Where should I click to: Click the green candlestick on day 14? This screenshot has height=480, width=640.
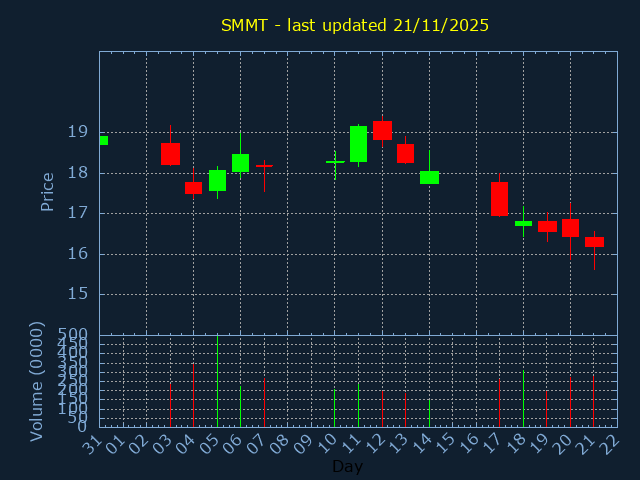tap(429, 177)
